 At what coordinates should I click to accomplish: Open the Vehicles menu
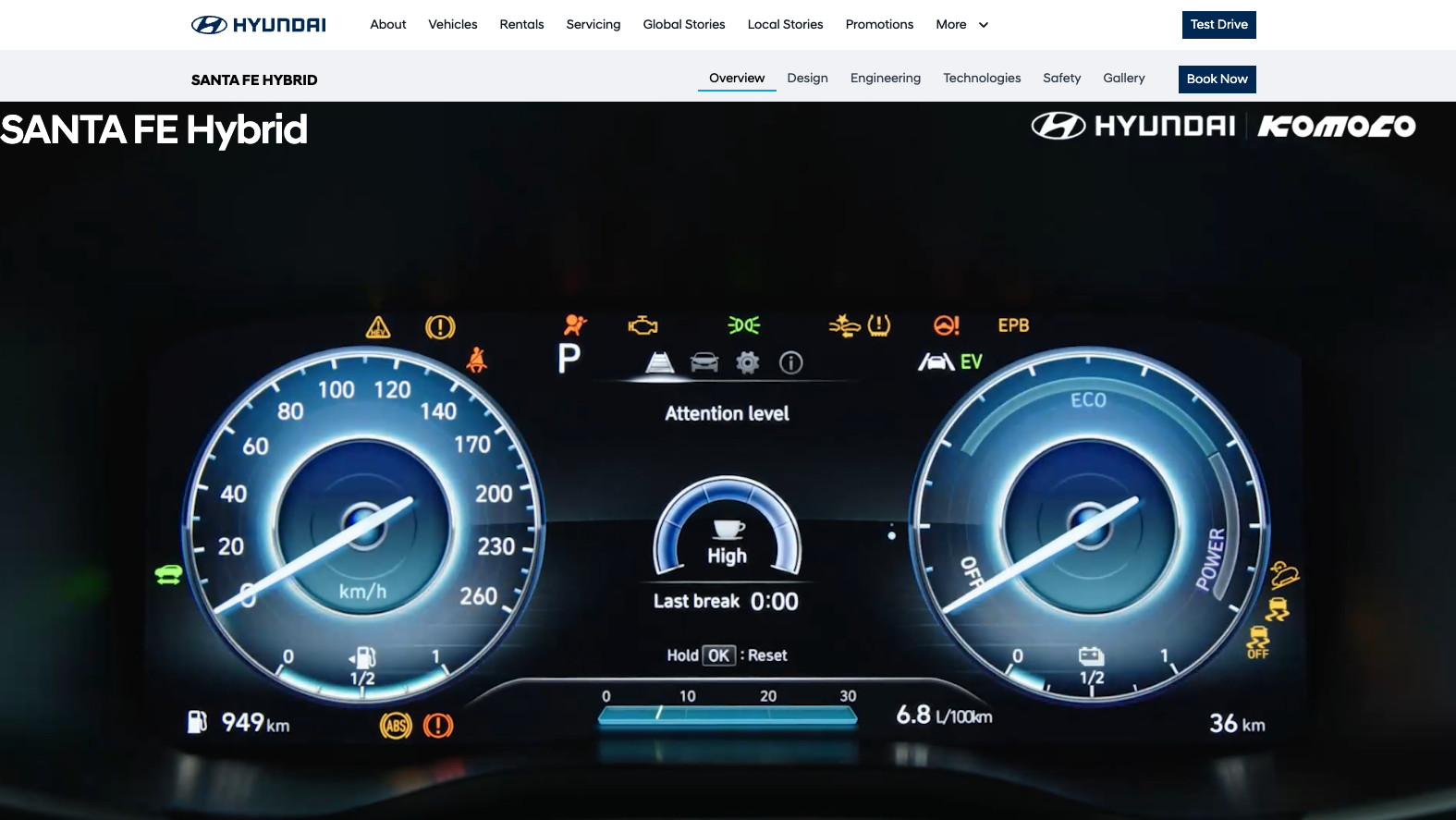click(x=452, y=25)
